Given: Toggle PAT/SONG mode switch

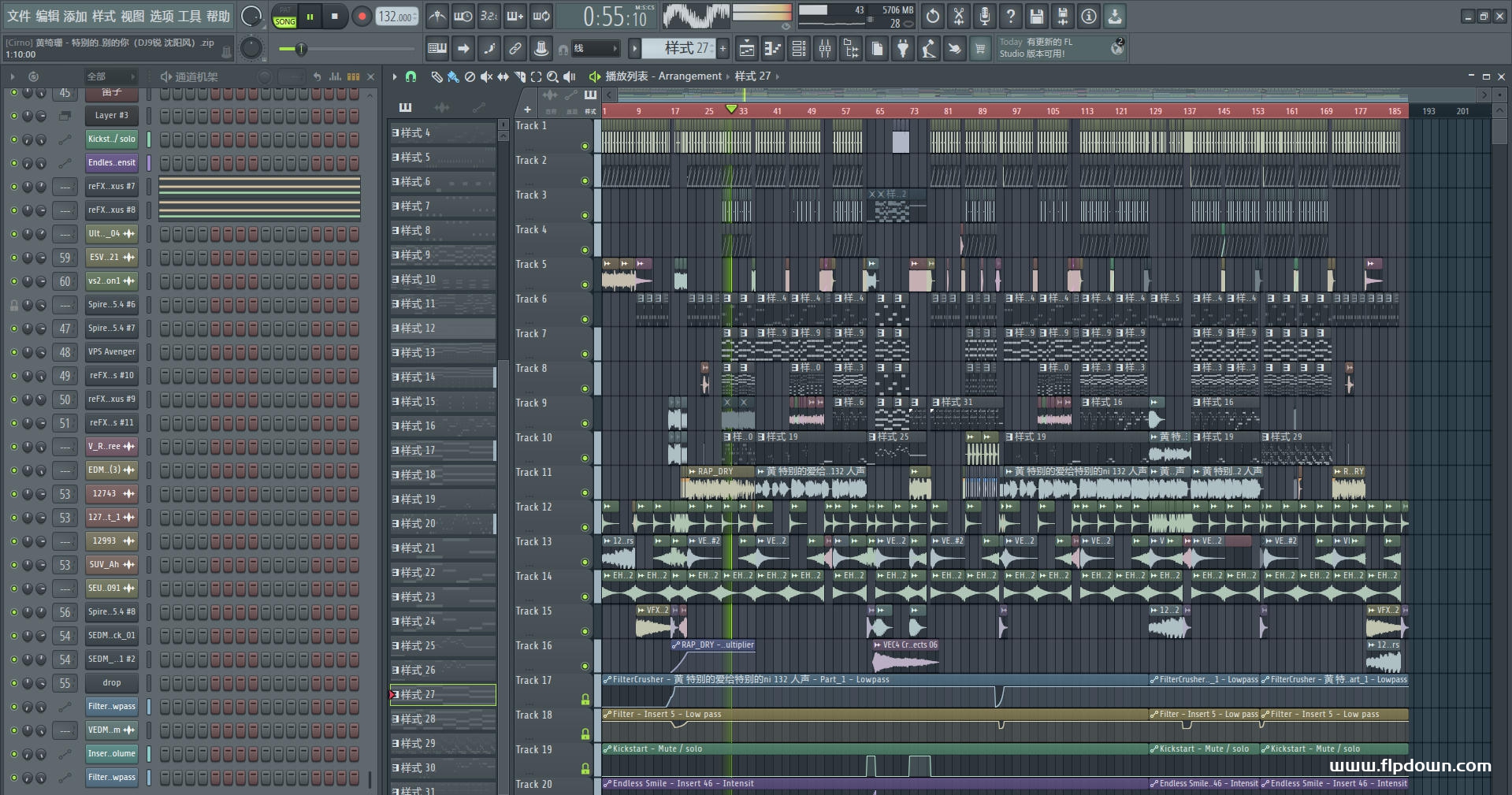Looking at the screenshot, I should pyautogui.click(x=284, y=17).
